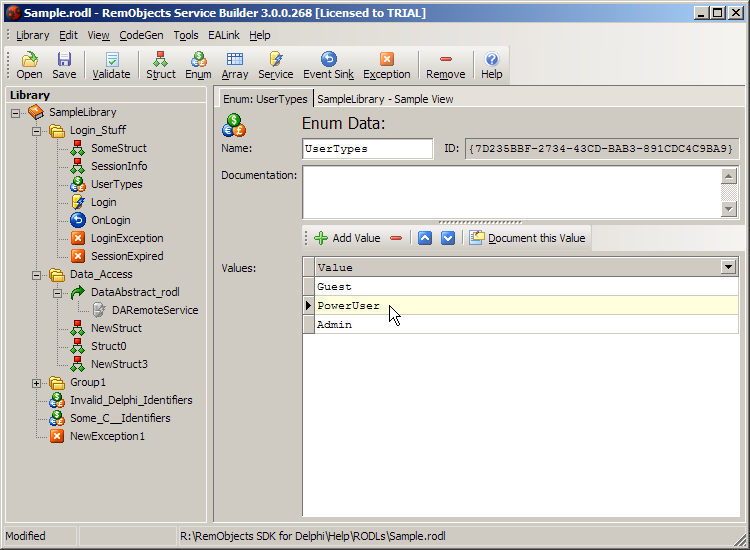Switch to SampleLibrary - Sample View tab
The height and width of the screenshot is (550, 750).
385,99
